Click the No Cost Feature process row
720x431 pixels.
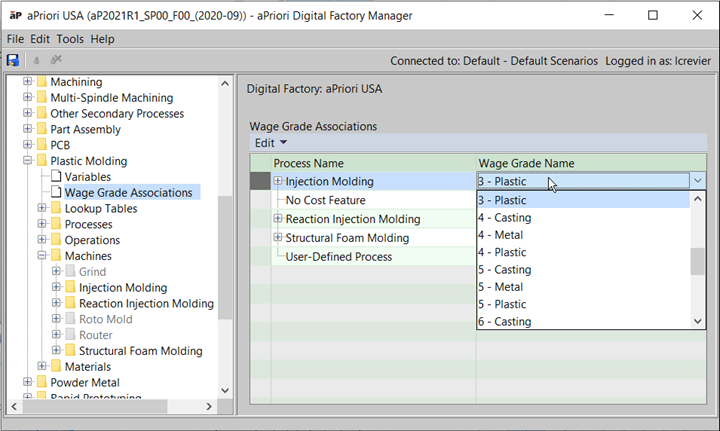point(373,200)
